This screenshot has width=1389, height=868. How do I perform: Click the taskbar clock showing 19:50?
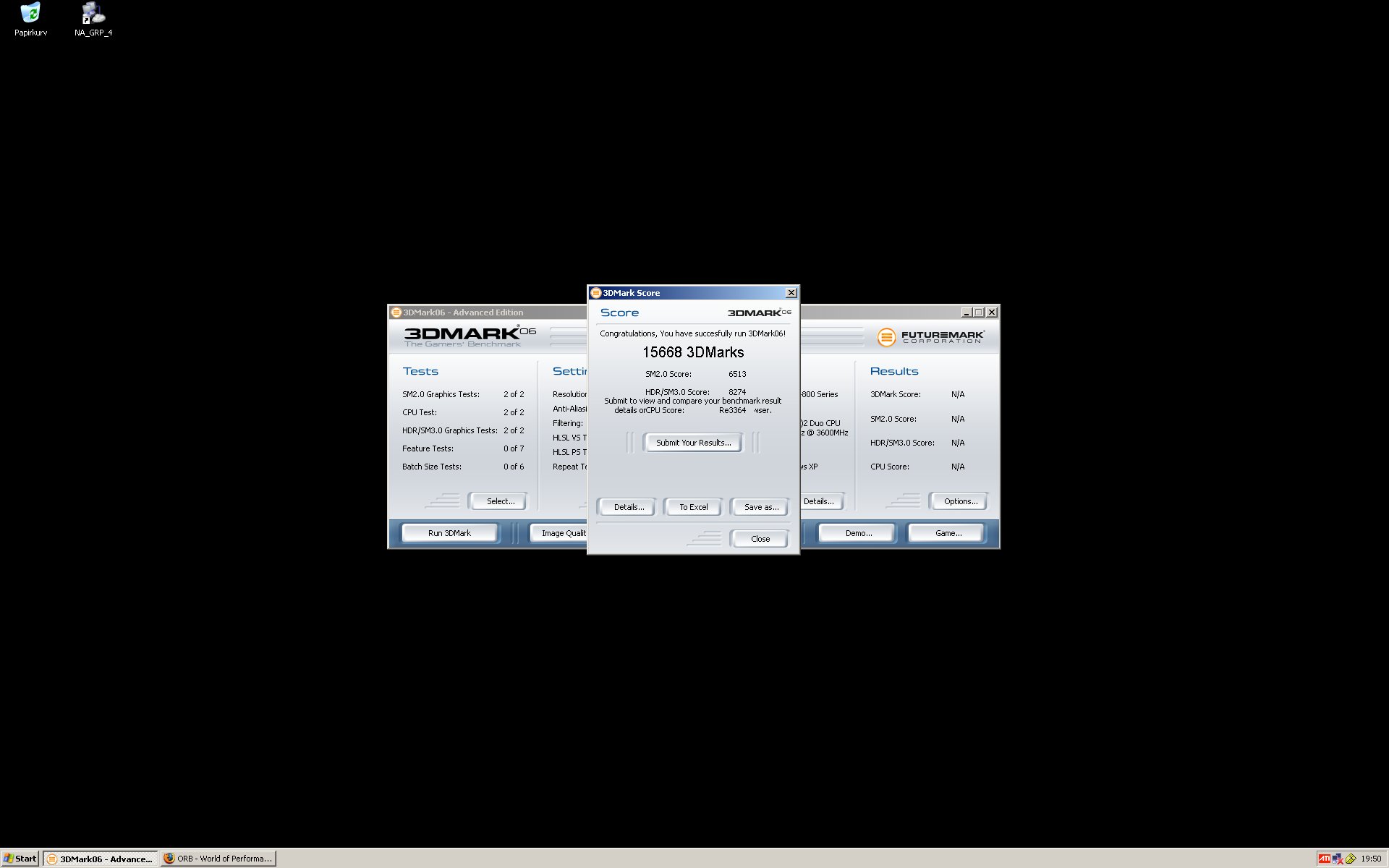(x=1371, y=859)
